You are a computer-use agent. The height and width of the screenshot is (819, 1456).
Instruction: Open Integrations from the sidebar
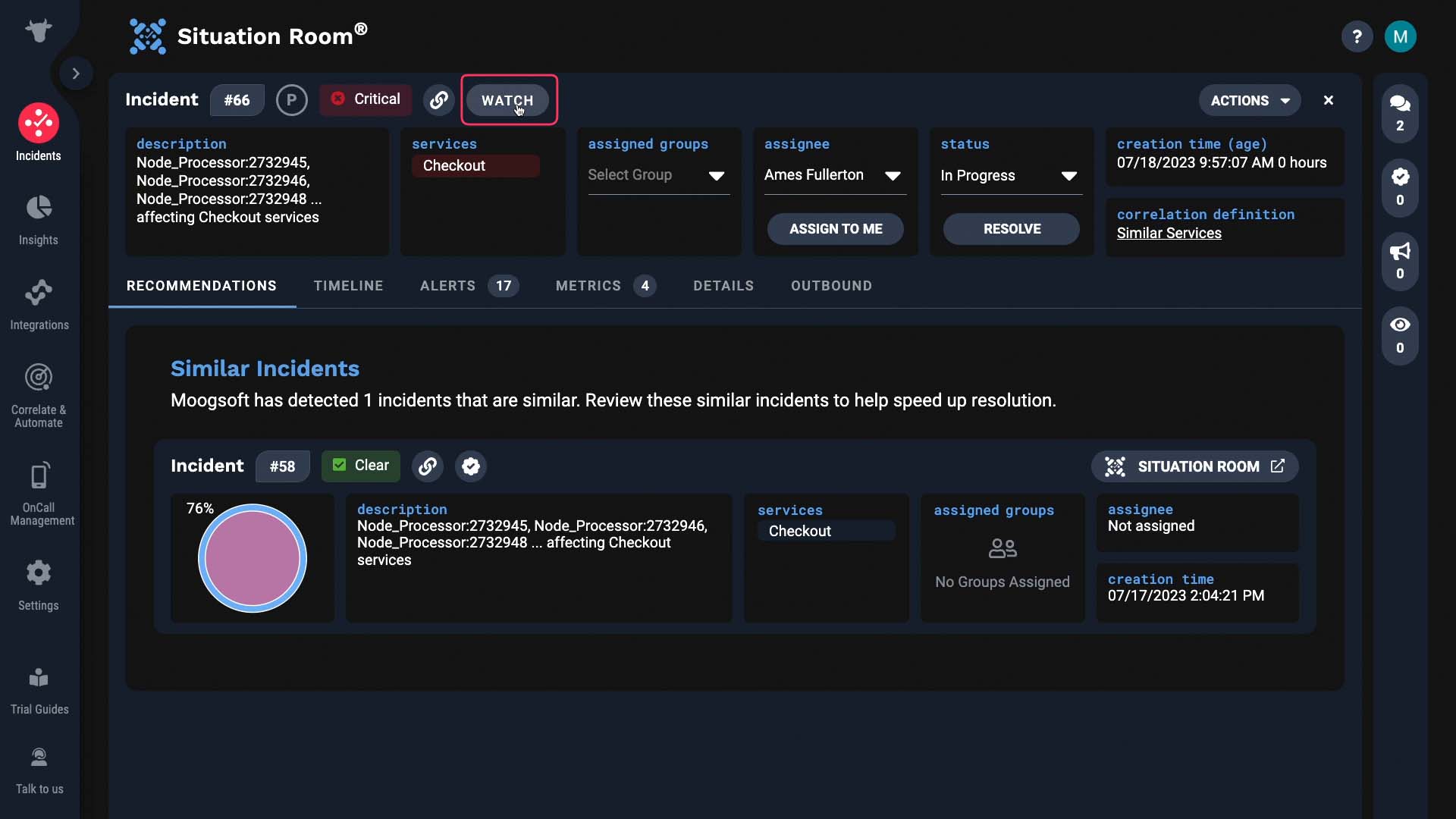tap(39, 305)
